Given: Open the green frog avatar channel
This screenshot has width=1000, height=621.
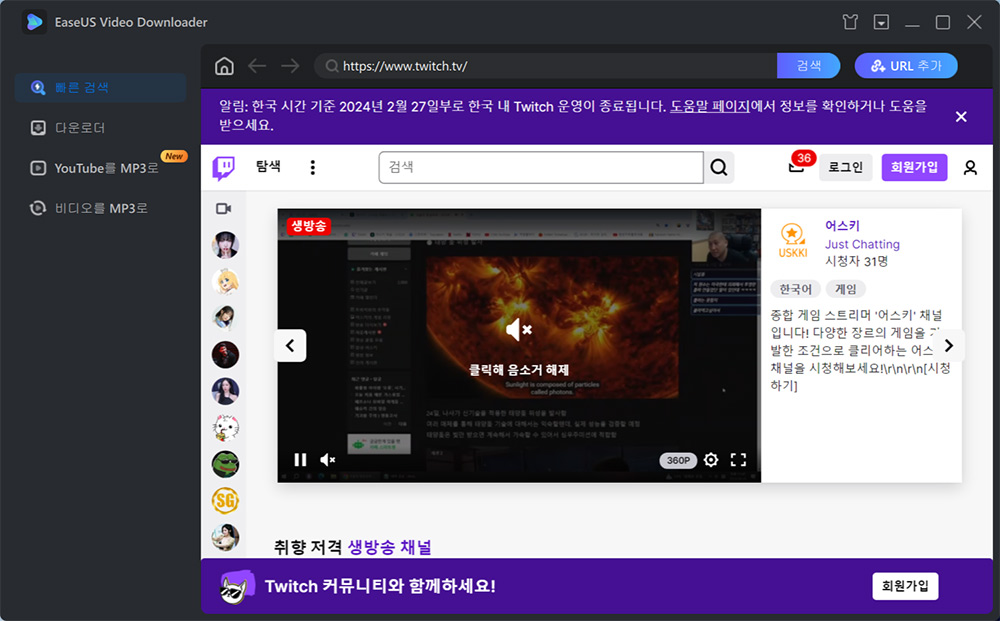Looking at the screenshot, I should tap(225, 464).
